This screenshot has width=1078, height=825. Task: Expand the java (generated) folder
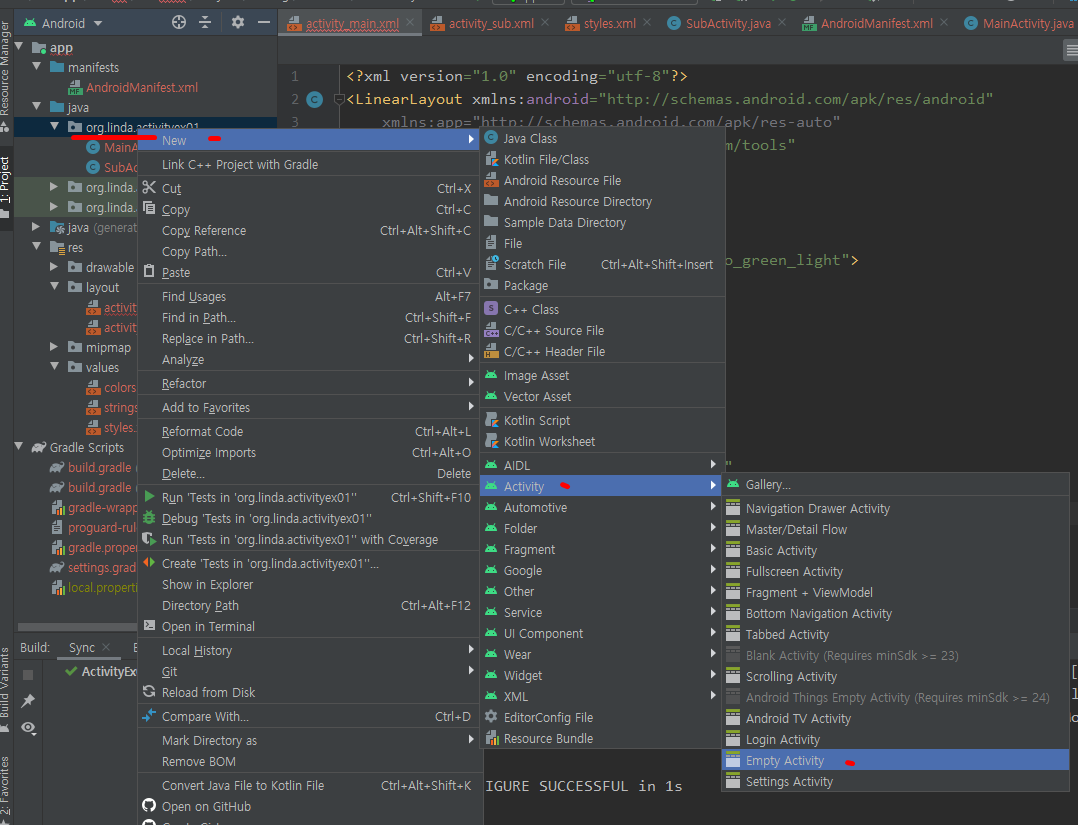36,226
